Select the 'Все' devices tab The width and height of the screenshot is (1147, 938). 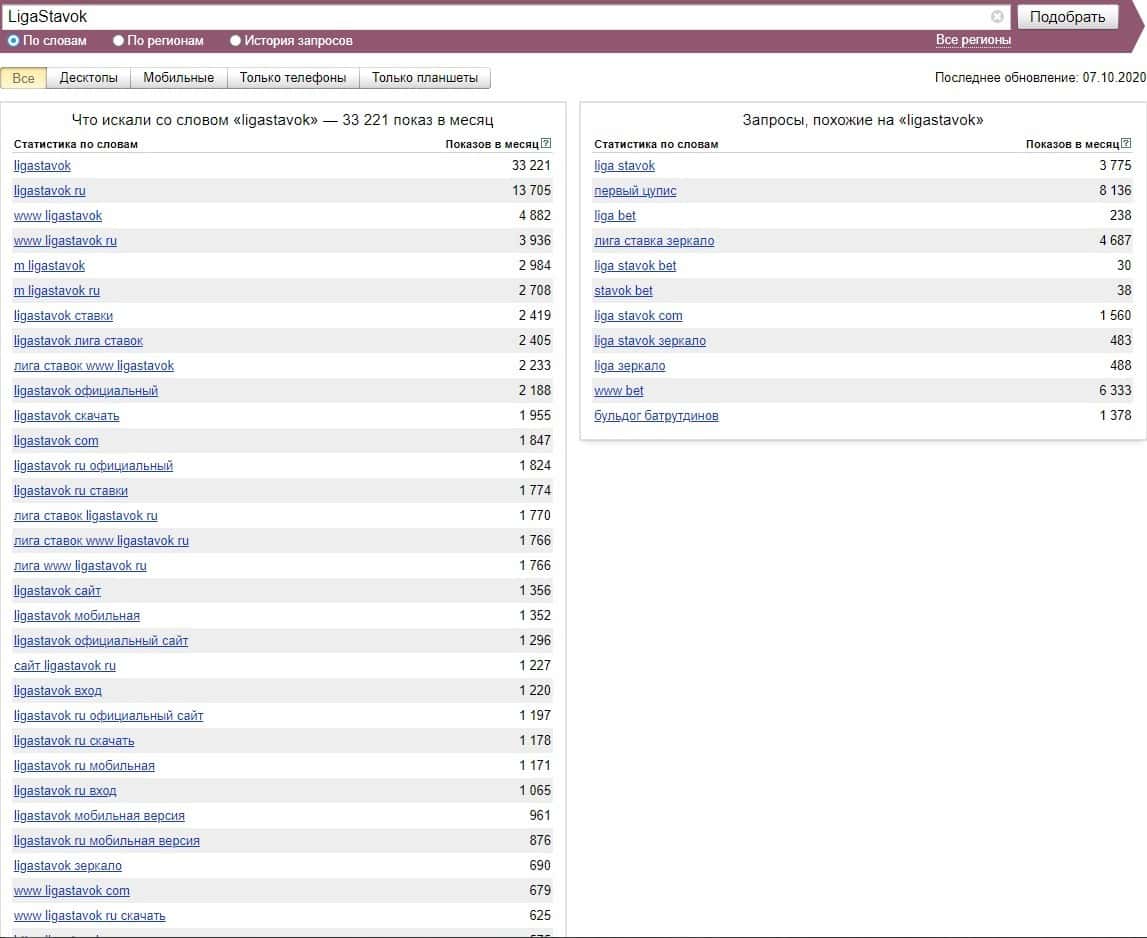pyautogui.click(x=24, y=78)
